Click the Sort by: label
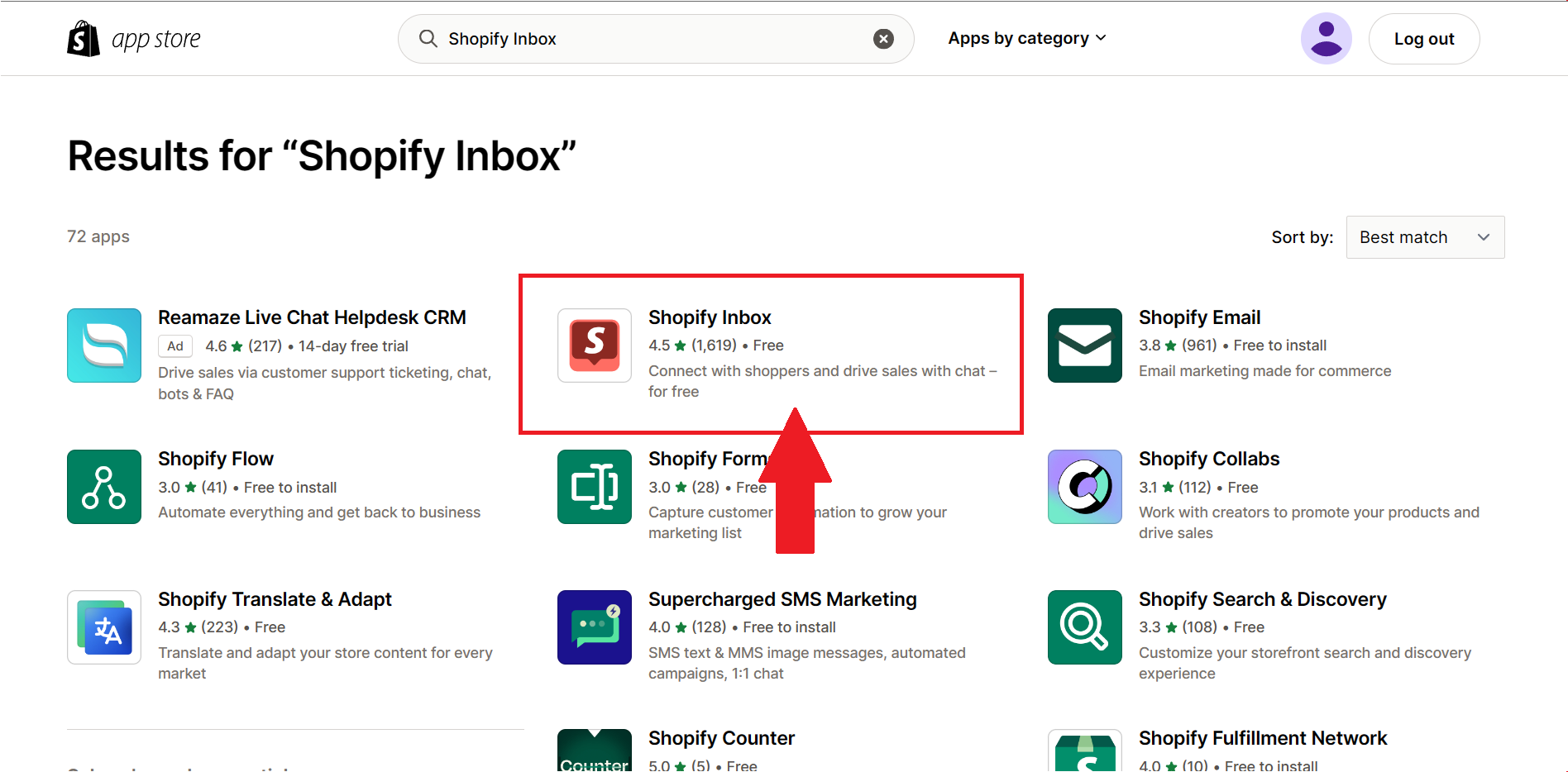Image resolution: width=1568 pixels, height=772 pixels. coord(1303,237)
